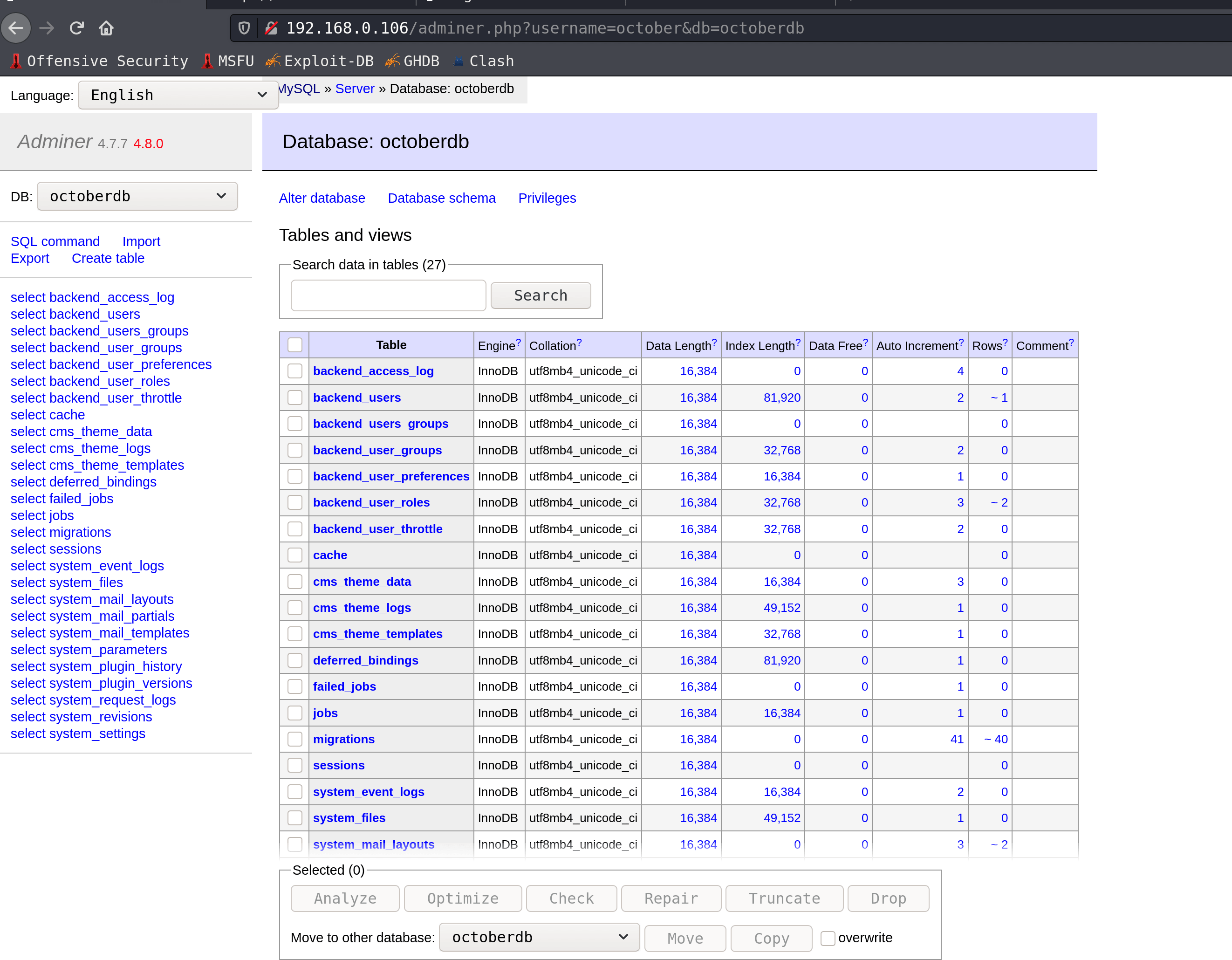Click the Engine column help question mark

[519, 342]
